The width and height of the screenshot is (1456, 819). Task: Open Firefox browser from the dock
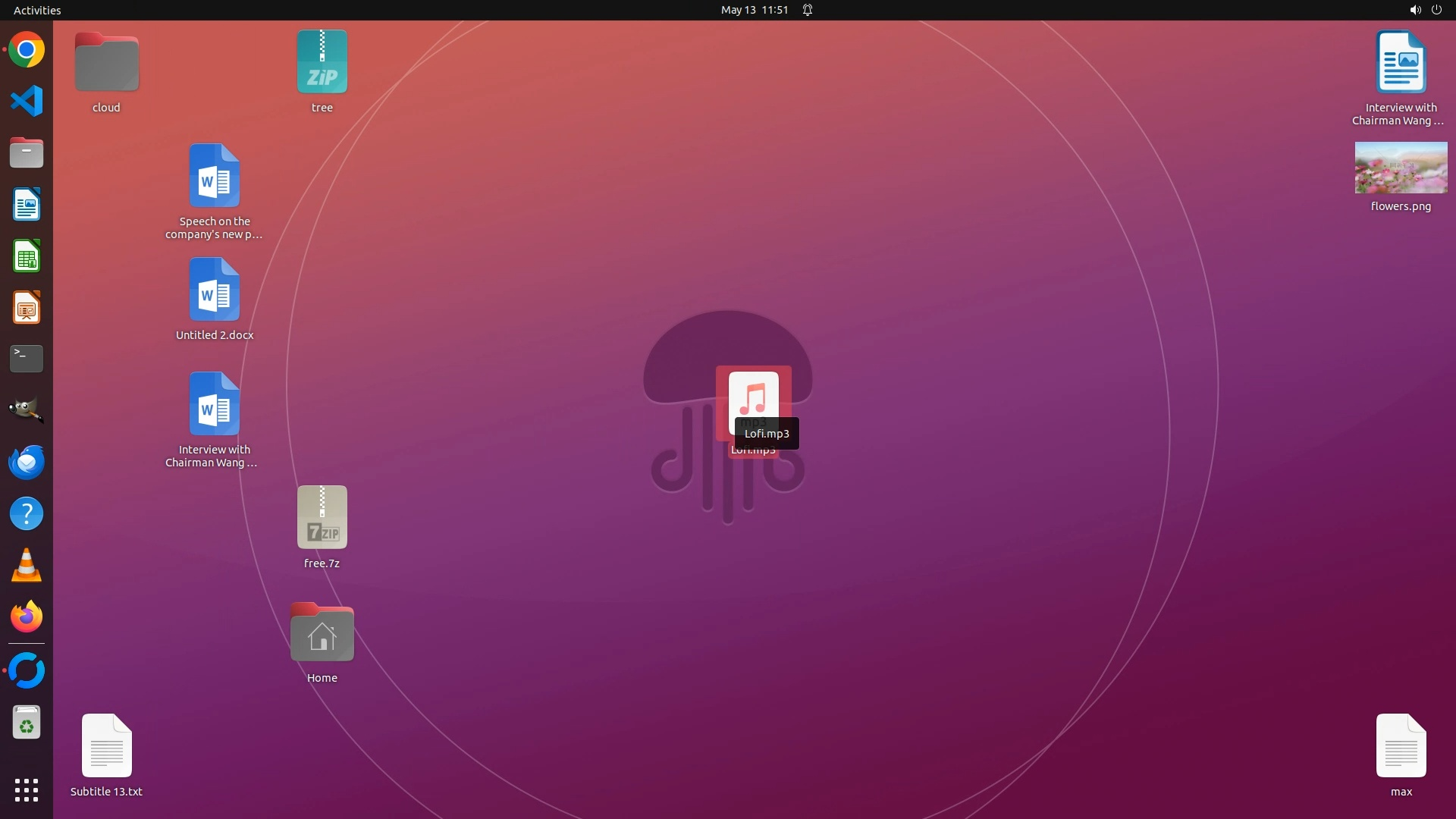(x=27, y=617)
